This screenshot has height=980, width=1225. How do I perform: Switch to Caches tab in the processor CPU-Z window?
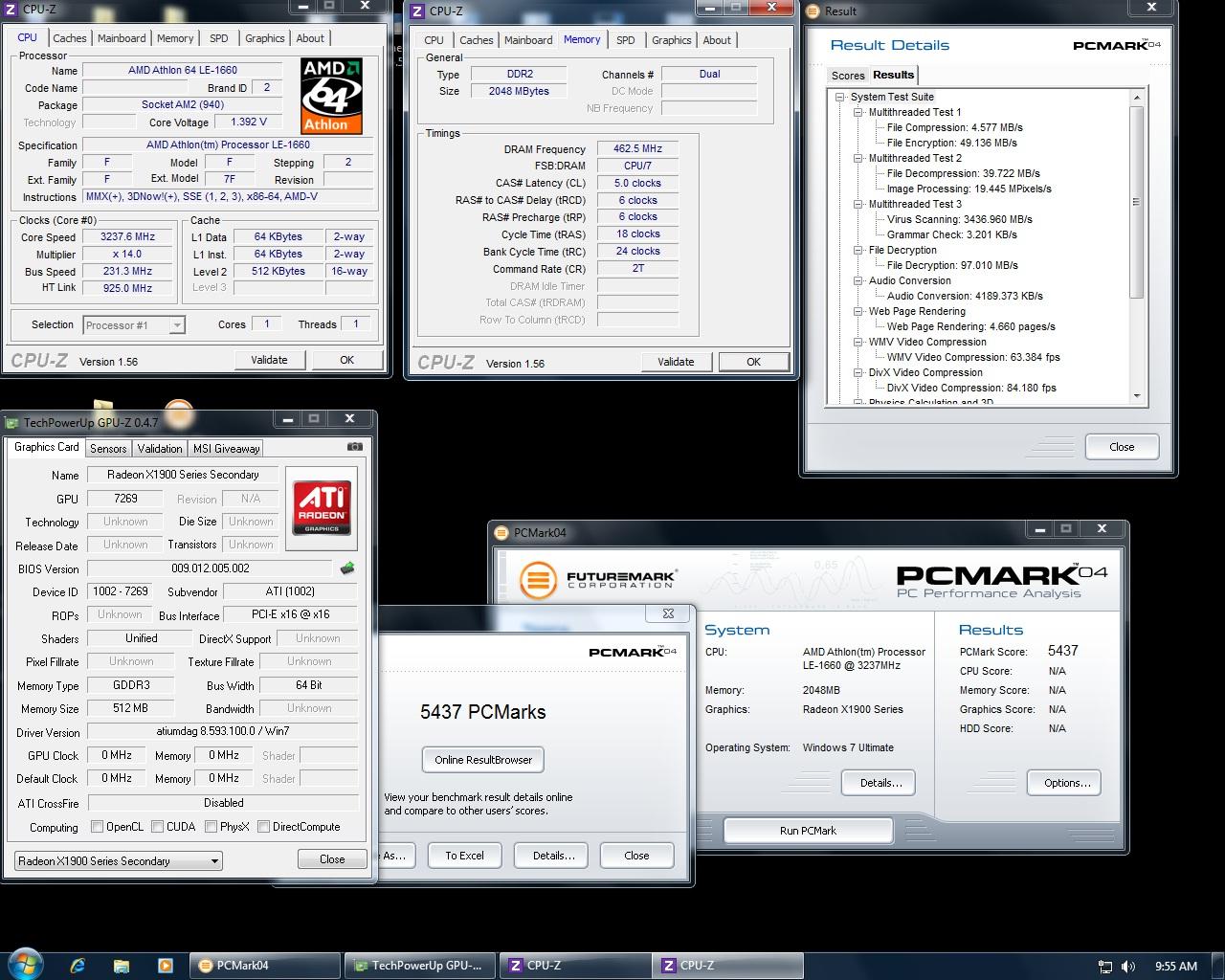coord(69,38)
